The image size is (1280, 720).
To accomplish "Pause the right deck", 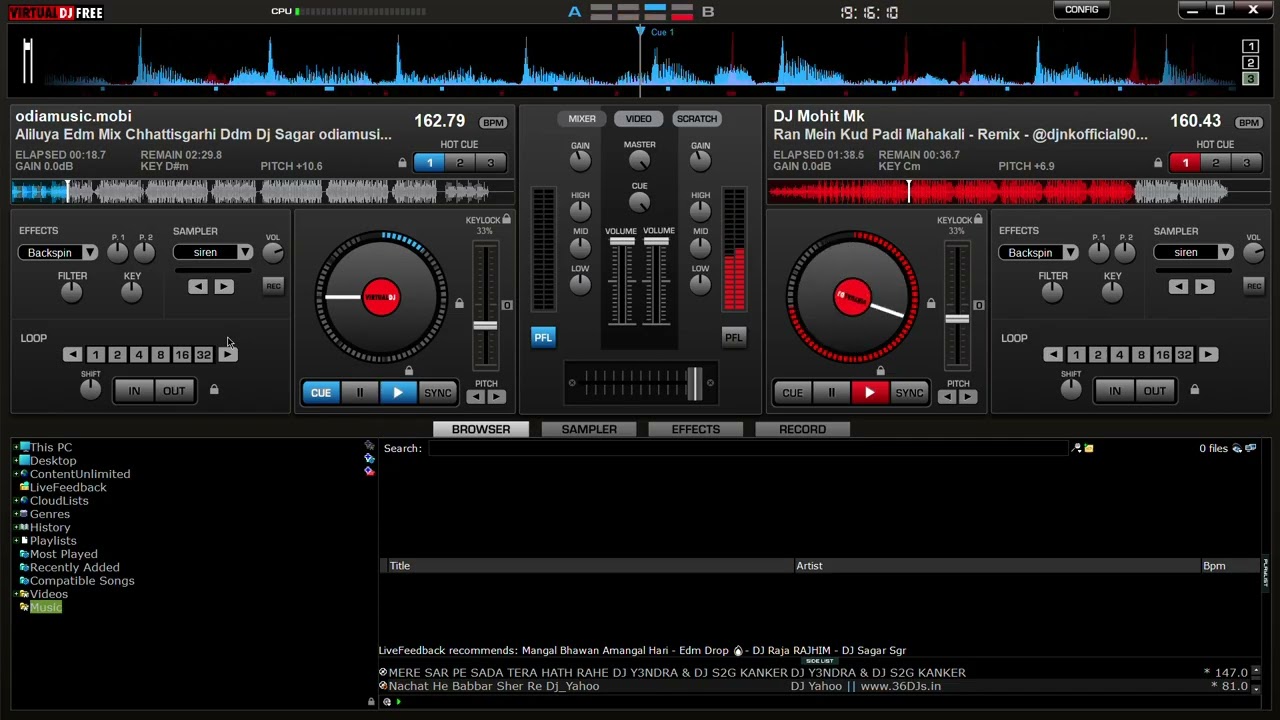I will [831, 393].
